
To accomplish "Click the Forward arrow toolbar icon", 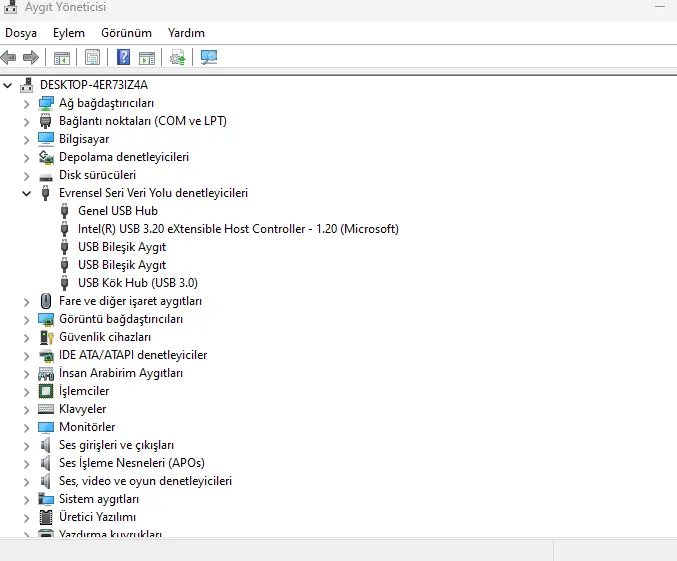I will pyautogui.click(x=31, y=57).
